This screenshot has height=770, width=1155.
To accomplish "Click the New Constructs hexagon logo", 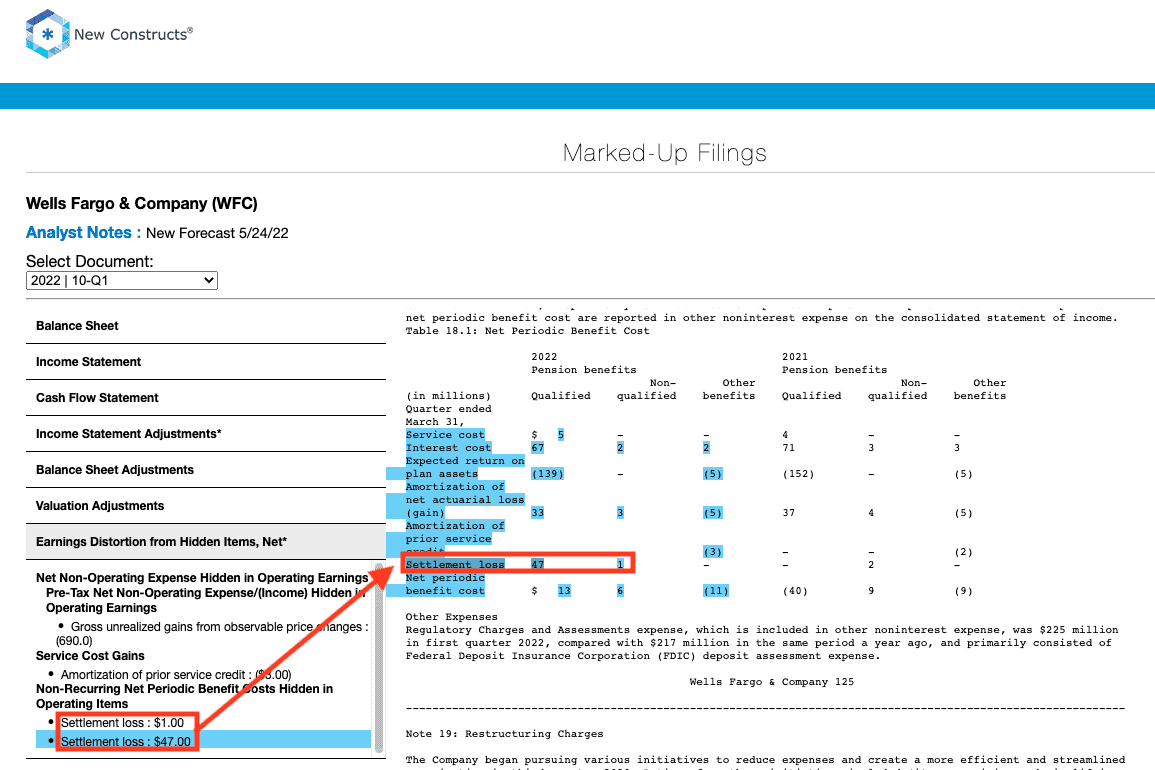I will pyautogui.click(x=48, y=34).
